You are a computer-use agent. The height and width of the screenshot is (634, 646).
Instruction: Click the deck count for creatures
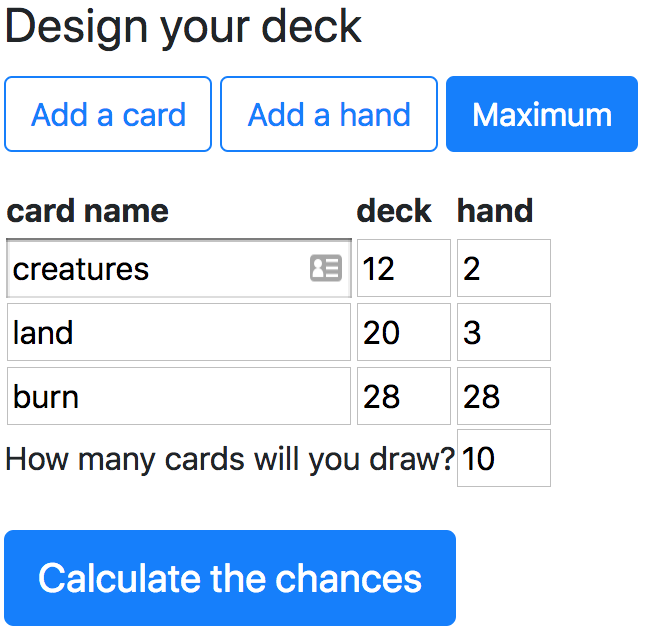[x=403, y=268]
